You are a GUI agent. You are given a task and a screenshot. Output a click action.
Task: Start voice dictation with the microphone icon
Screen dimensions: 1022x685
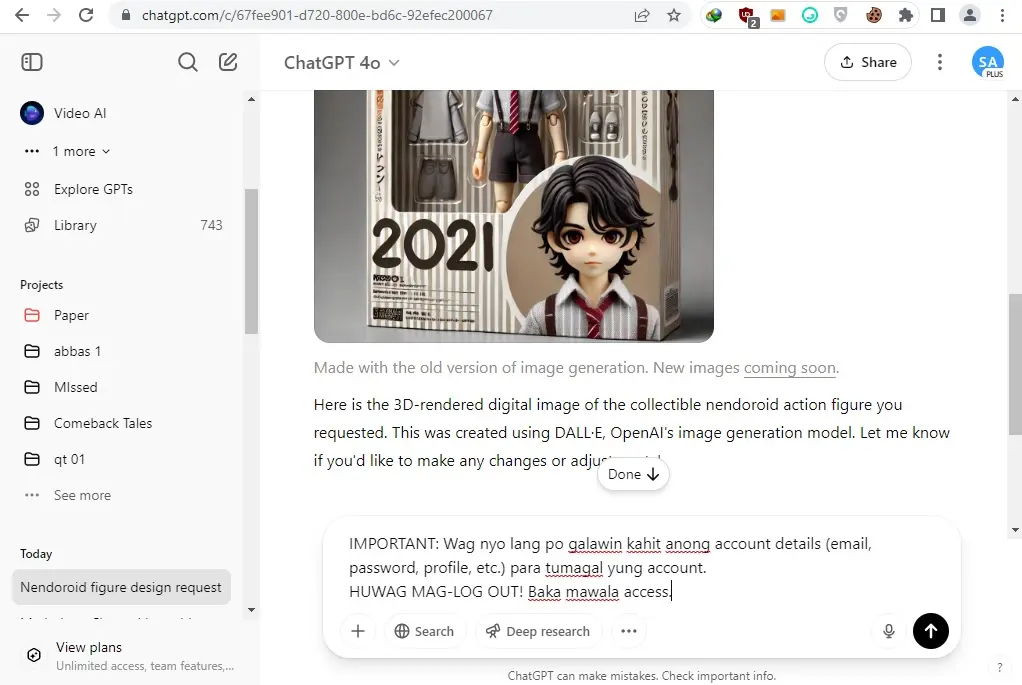888,631
